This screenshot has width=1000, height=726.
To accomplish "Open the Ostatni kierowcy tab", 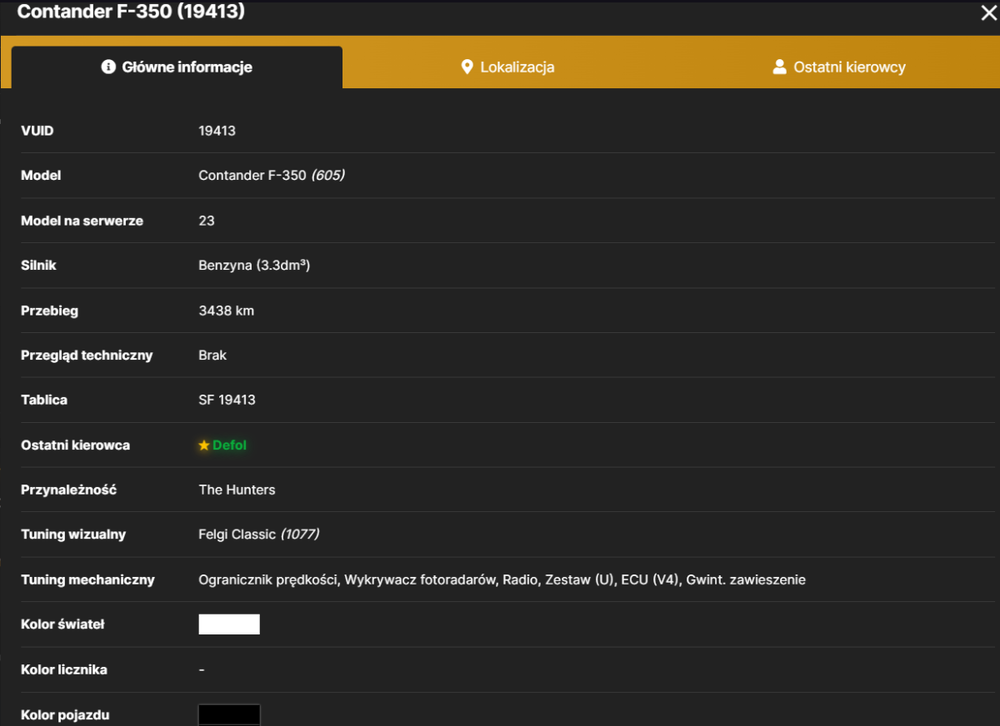I will click(x=839, y=67).
